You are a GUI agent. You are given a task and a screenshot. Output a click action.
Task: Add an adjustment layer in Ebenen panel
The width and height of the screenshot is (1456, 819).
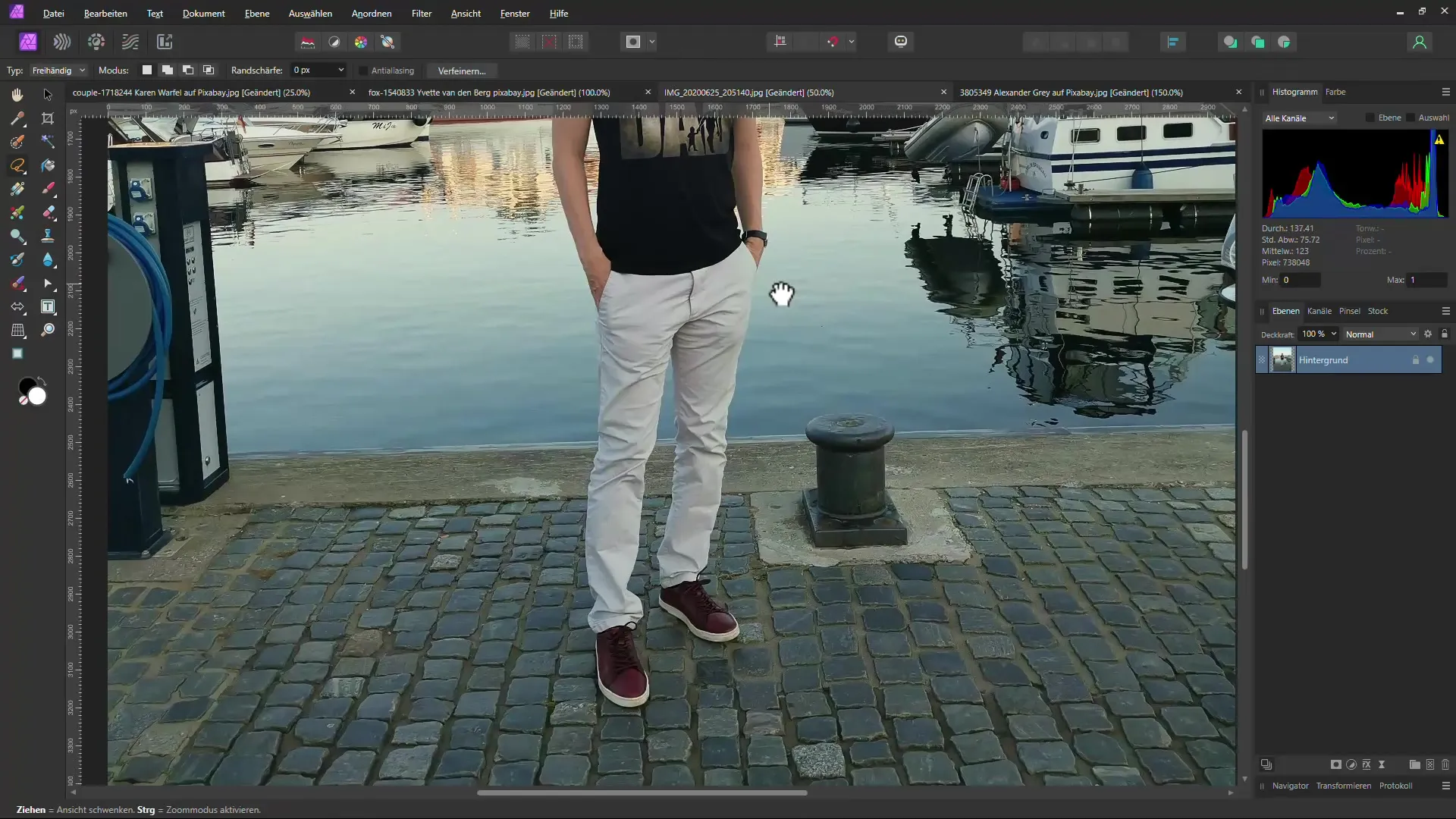coord(1351,764)
